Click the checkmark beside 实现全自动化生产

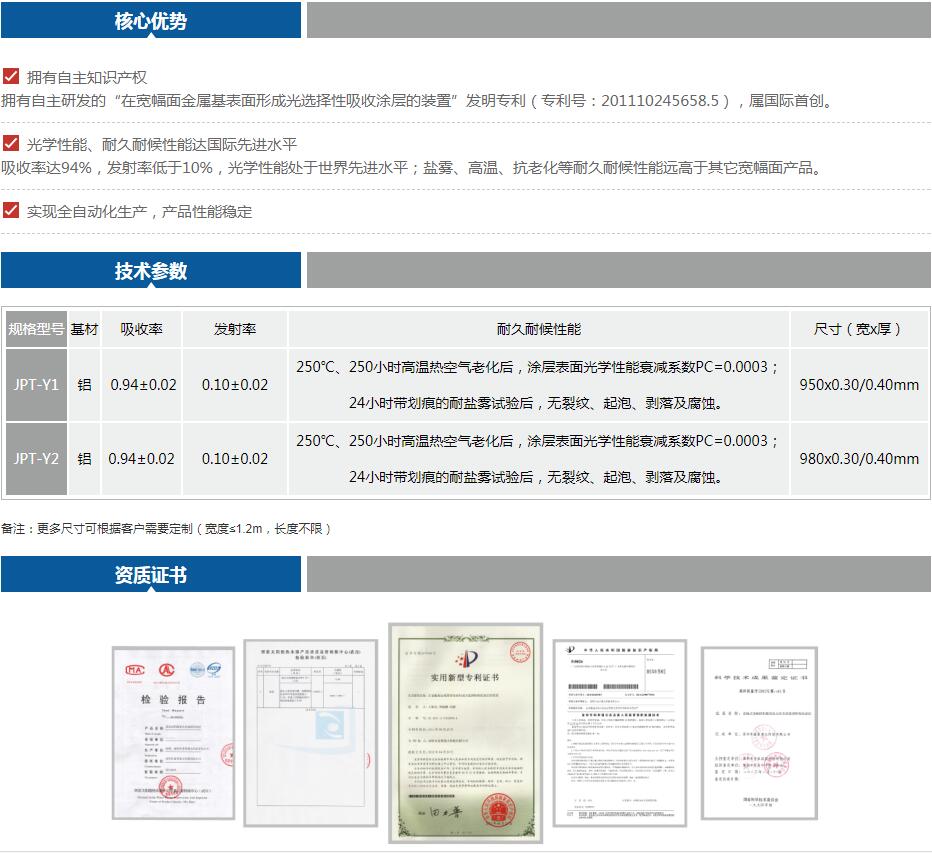pyautogui.click(x=11, y=210)
